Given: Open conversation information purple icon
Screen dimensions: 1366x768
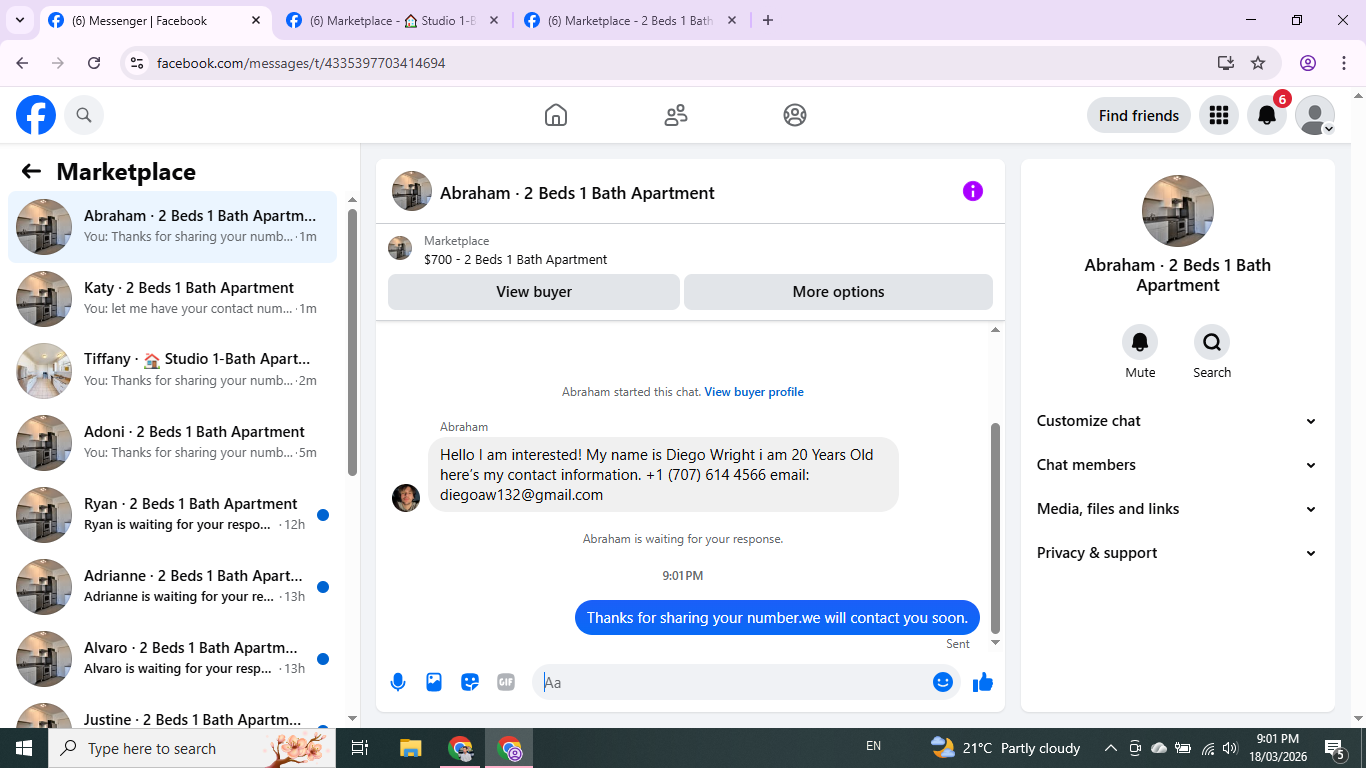Looking at the screenshot, I should [972, 191].
